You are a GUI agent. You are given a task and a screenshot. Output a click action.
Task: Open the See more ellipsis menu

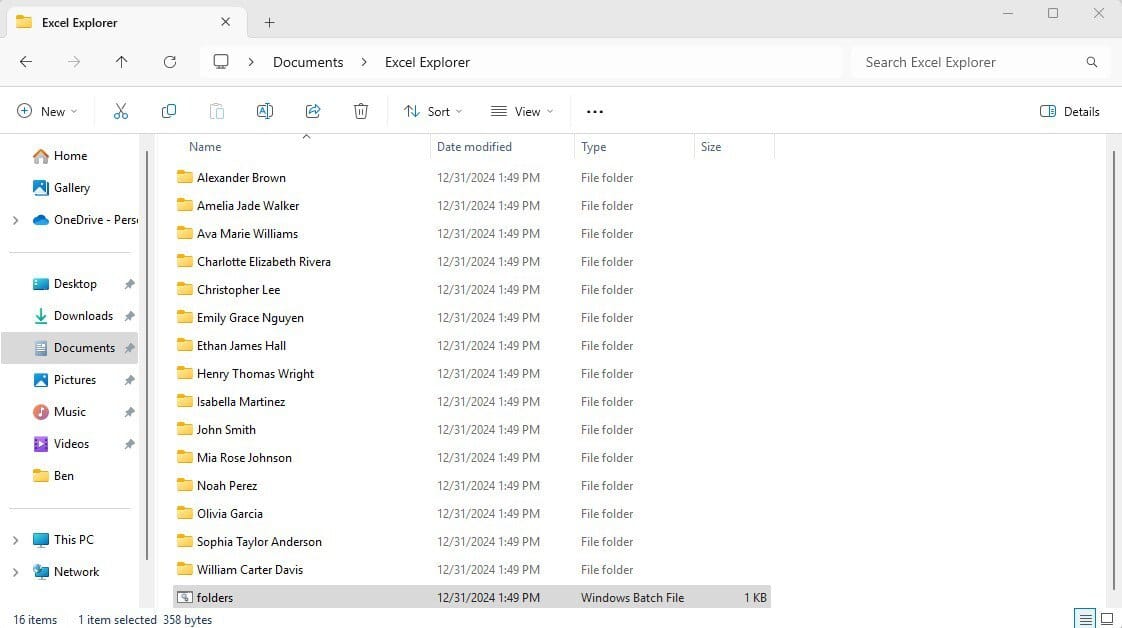tap(594, 111)
